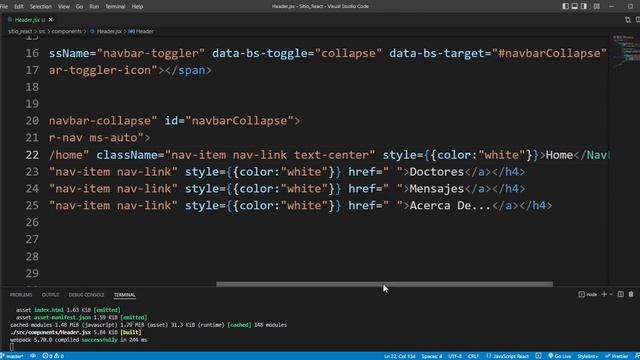
Task: Open the Terminal menu
Action: pyautogui.click(x=115, y=6)
